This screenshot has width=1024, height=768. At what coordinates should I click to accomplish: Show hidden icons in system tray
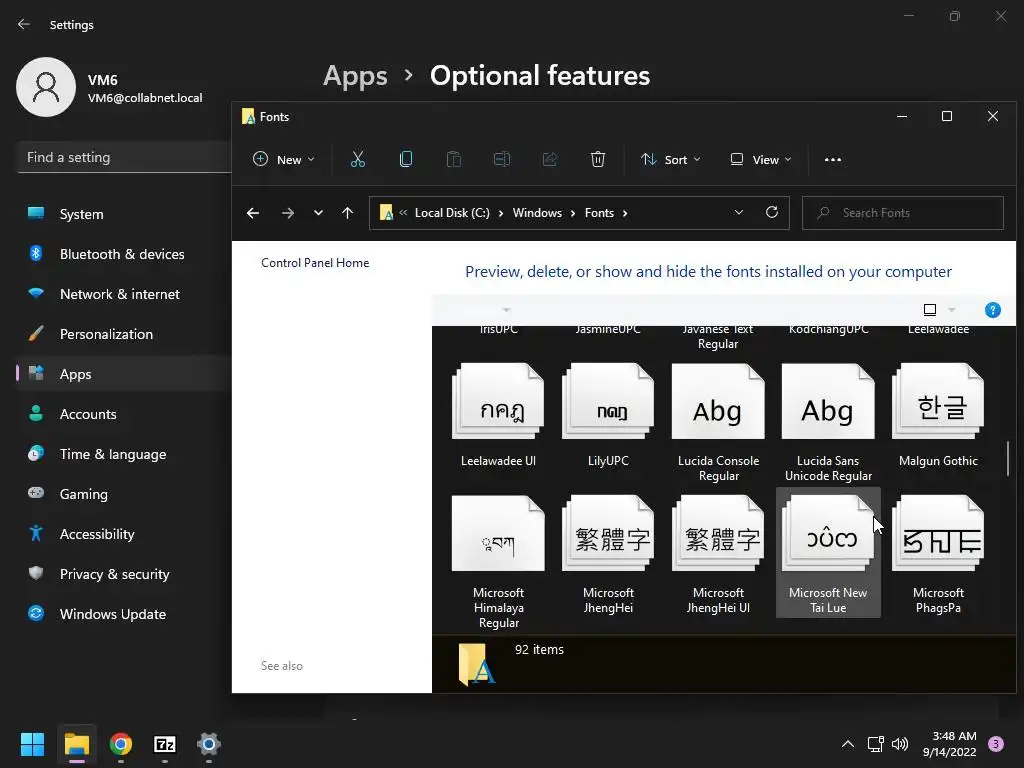pyautogui.click(x=848, y=744)
